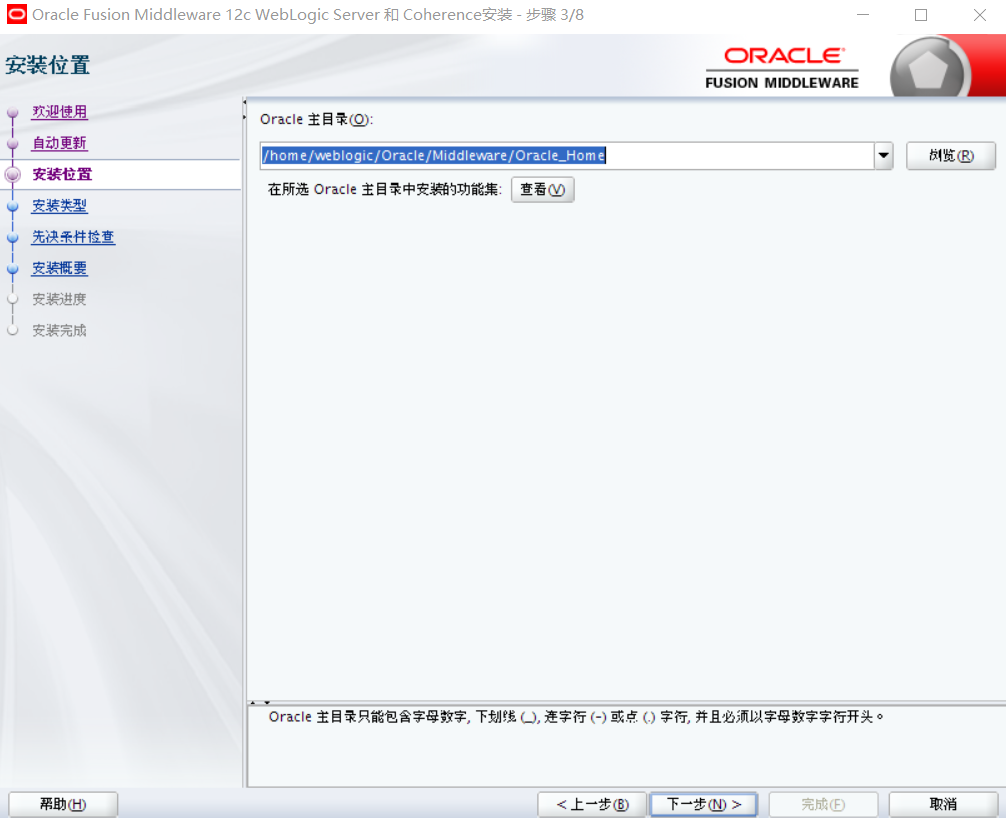Screen dimensions: 1006x818
Task: Select the Oracle home path text field
Action: (x=560, y=156)
